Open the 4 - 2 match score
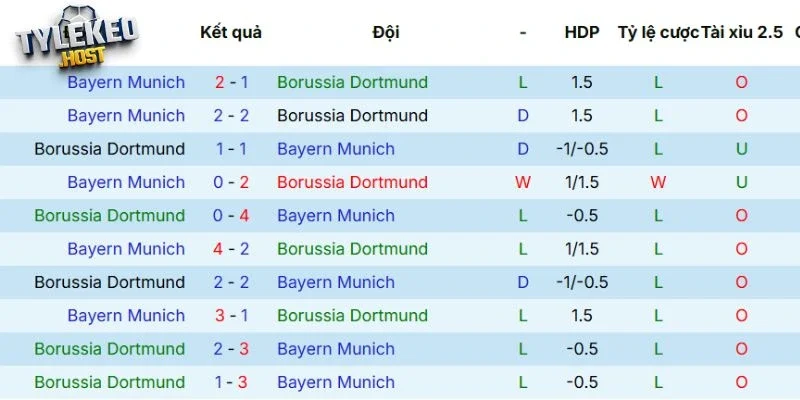 point(231,249)
